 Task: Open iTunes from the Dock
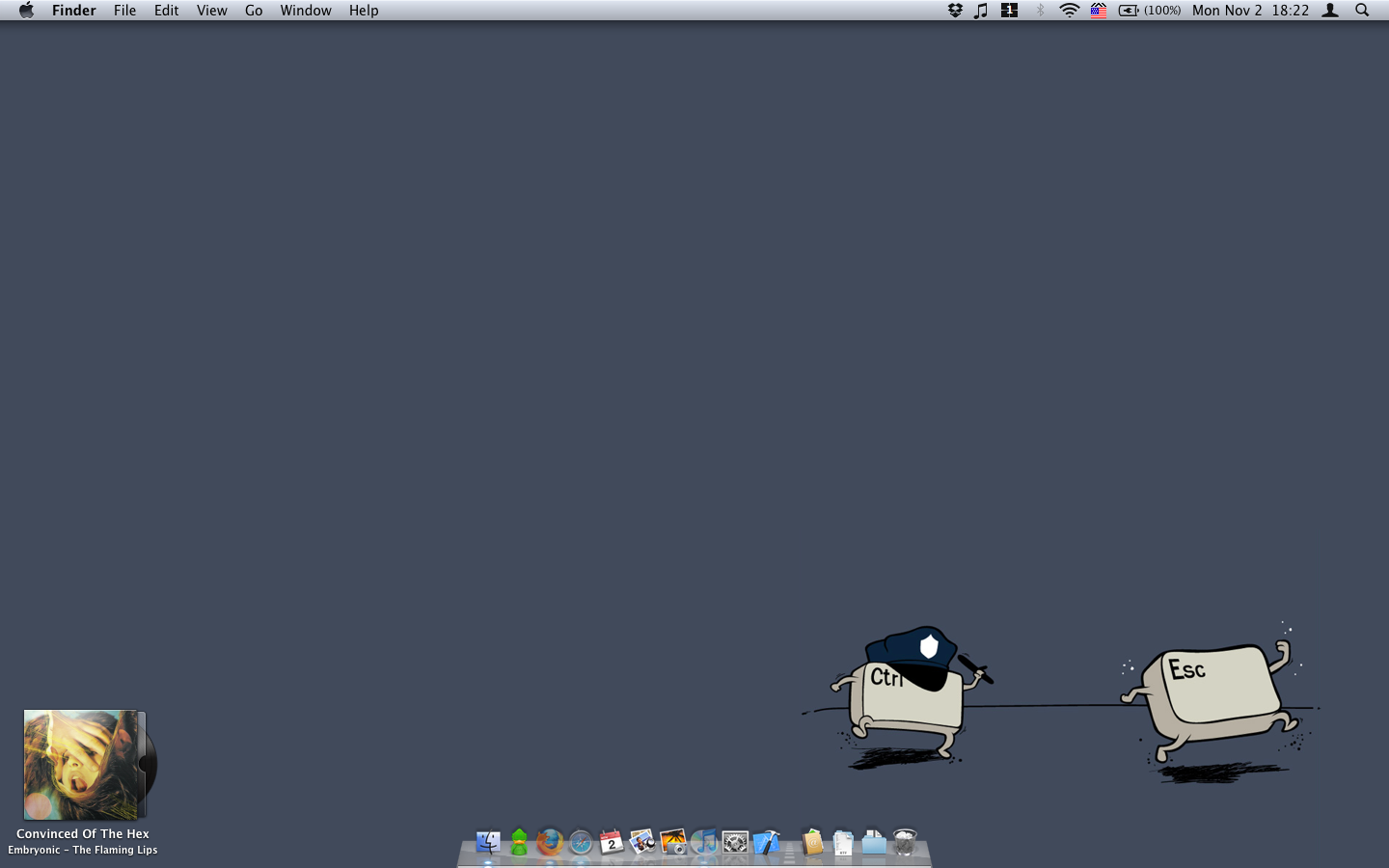pyautogui.click(x=704, y=842)
